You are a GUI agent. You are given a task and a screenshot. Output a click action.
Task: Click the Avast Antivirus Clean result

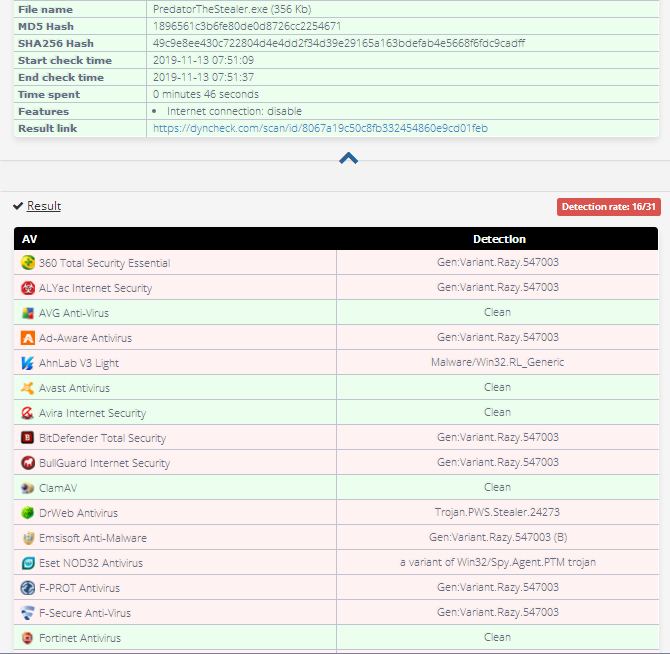click(497, 387)
